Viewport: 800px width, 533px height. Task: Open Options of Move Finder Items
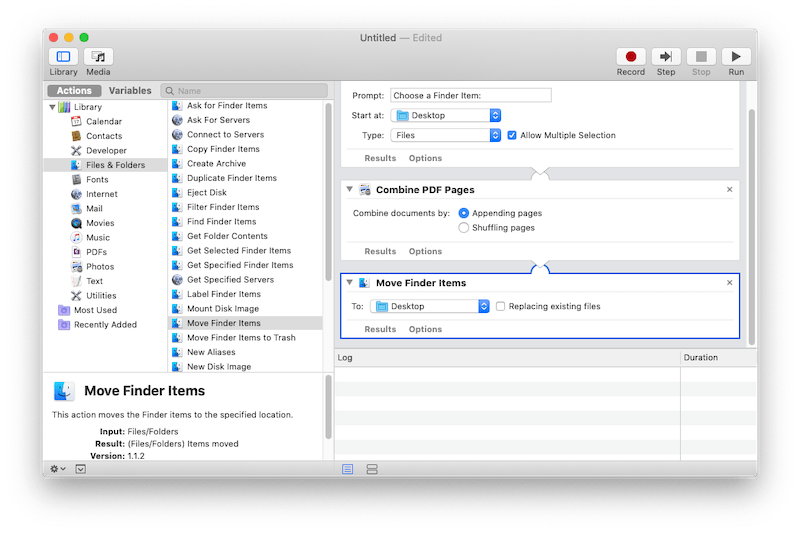point(425,329)
